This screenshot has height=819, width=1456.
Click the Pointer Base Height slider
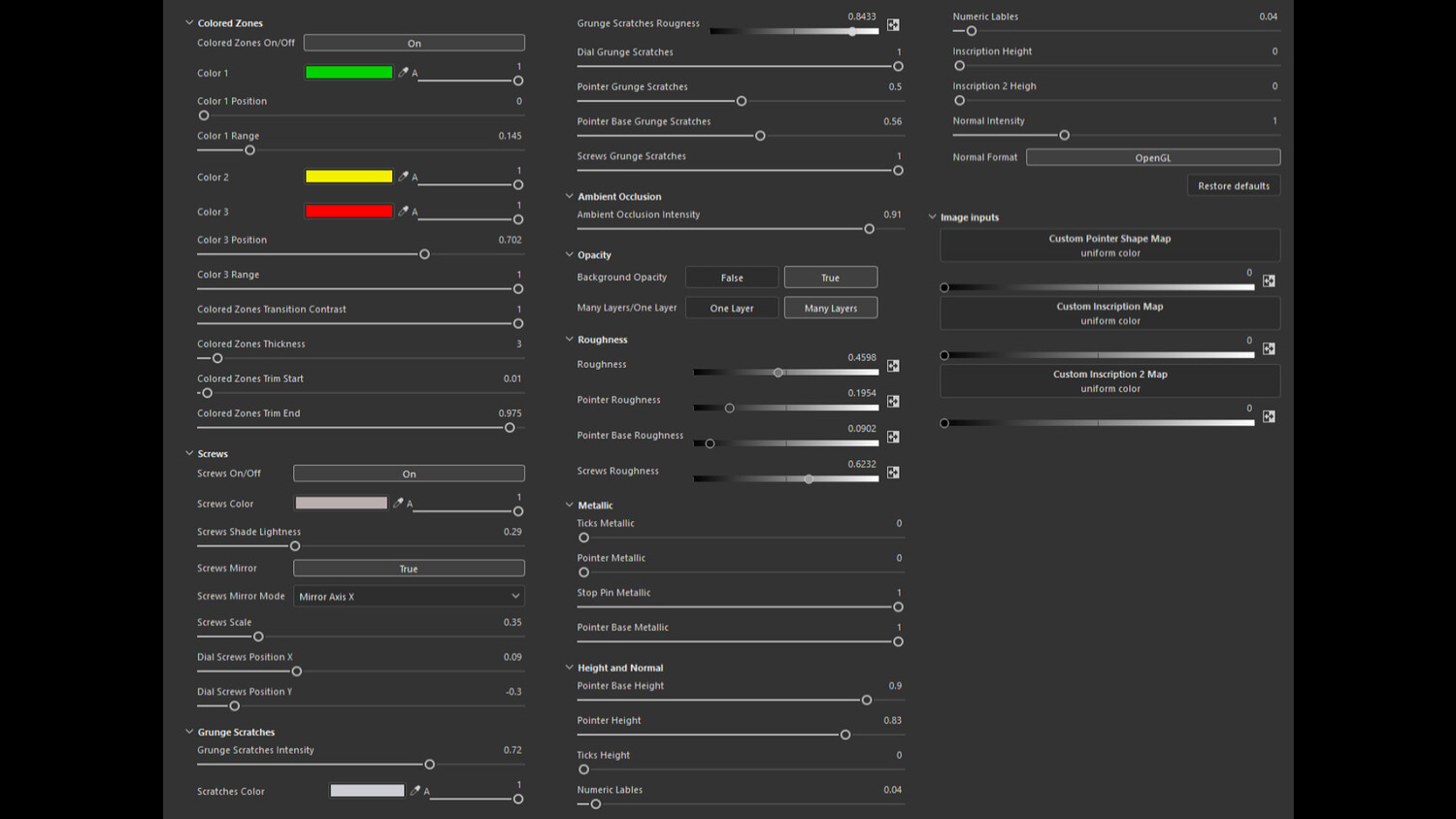tap(741, 700)
